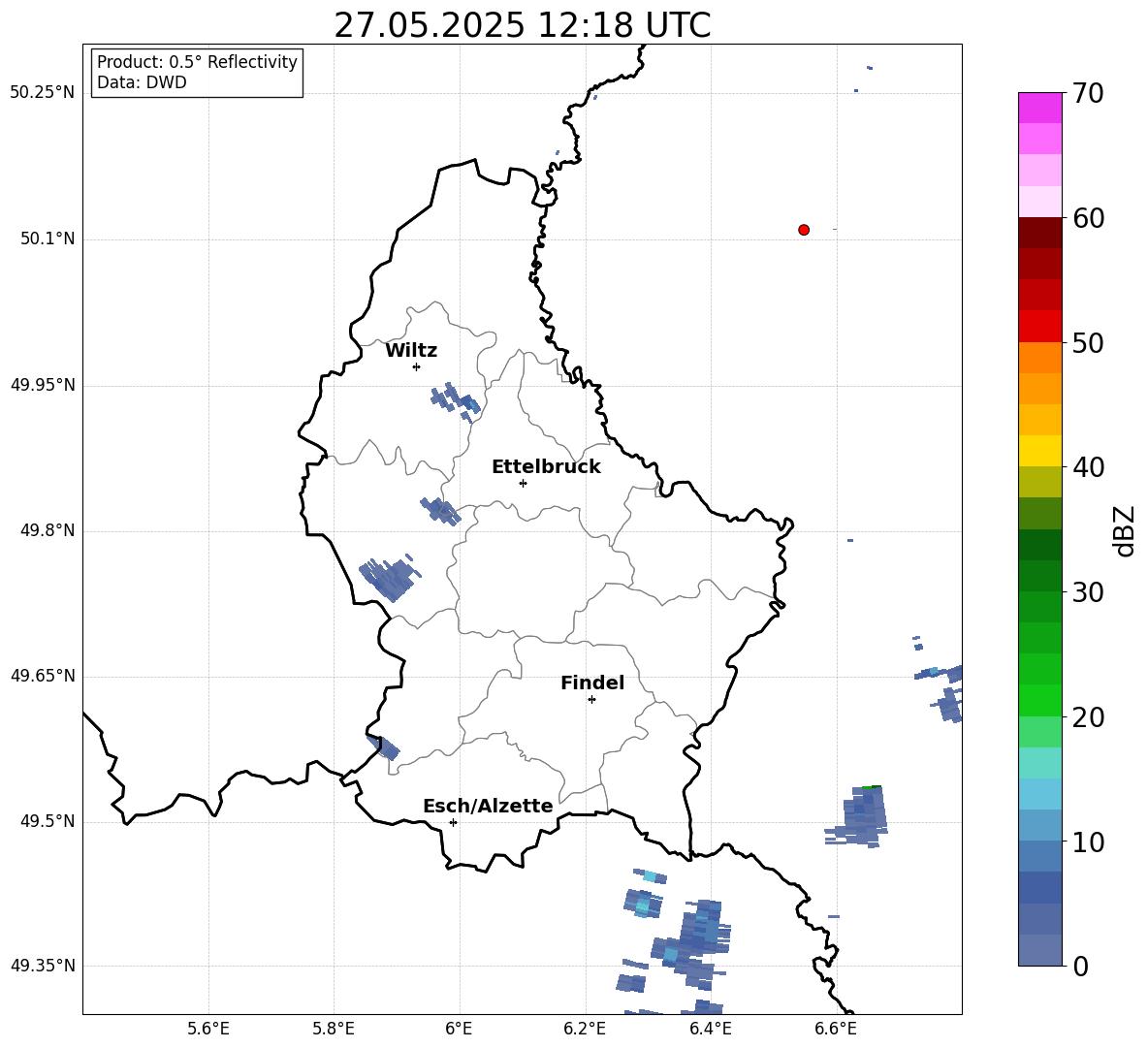This screenshot has height=1048, width=1148.
Task: Click the radar echo with green top near 6.65°E
Action: coord(858,816)
